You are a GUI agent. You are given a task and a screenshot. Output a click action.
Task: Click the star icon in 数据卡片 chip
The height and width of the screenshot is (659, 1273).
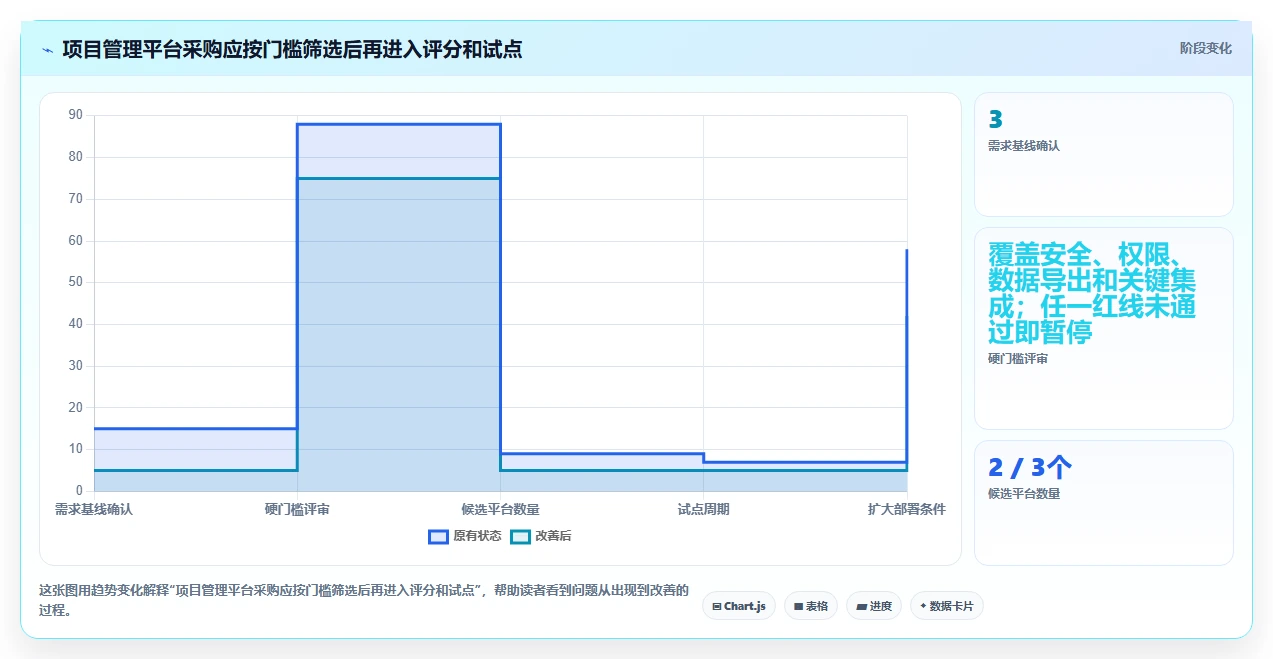pos(923,606)
